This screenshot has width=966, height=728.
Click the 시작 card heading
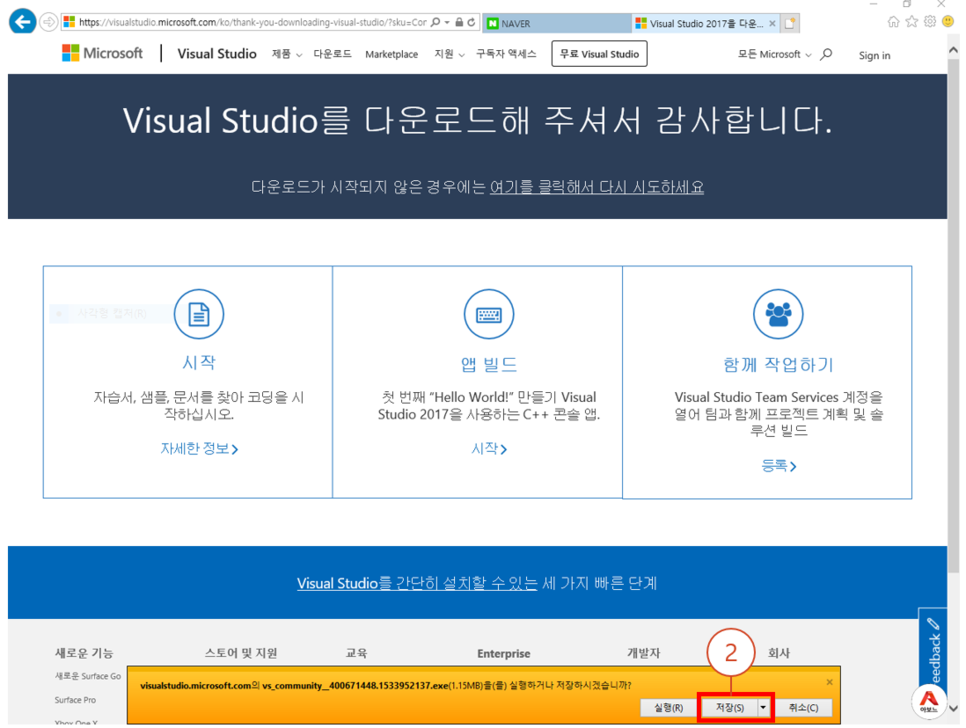pyautogui.click(x=198, y=362)
